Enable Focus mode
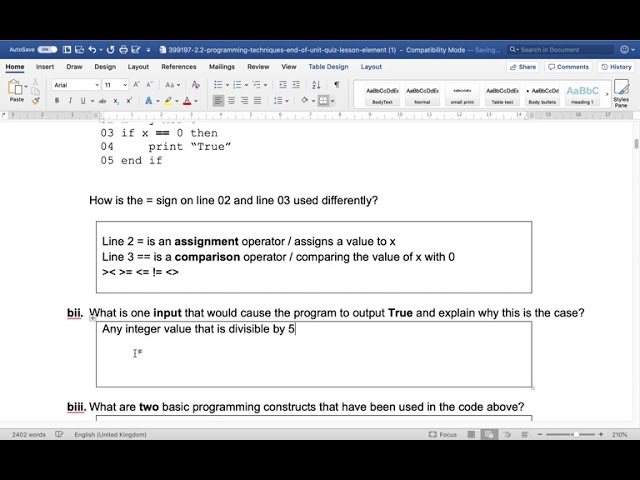This screenshot has width=640, height=480. [443, 434]
